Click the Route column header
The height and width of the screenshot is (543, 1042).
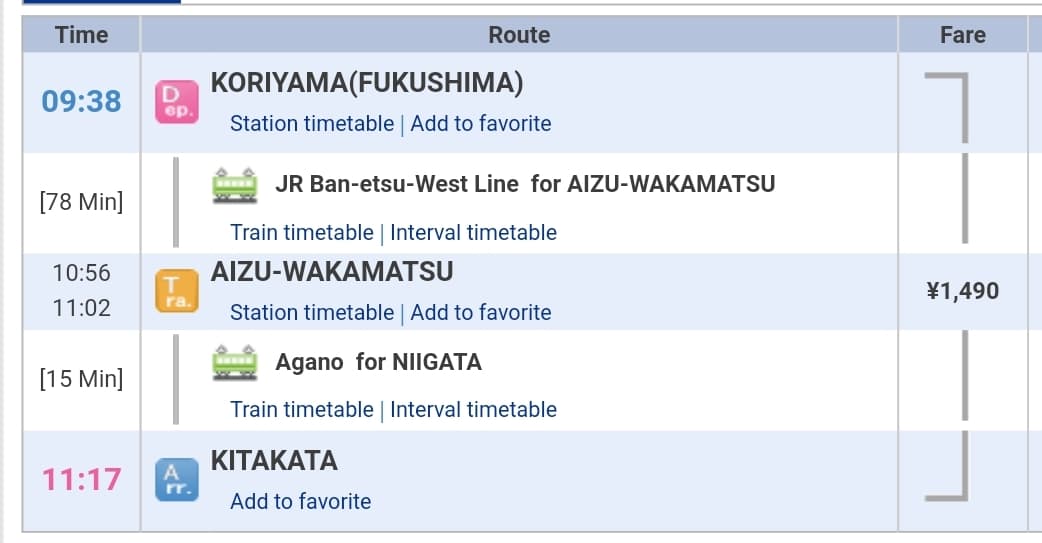[519, 35]
